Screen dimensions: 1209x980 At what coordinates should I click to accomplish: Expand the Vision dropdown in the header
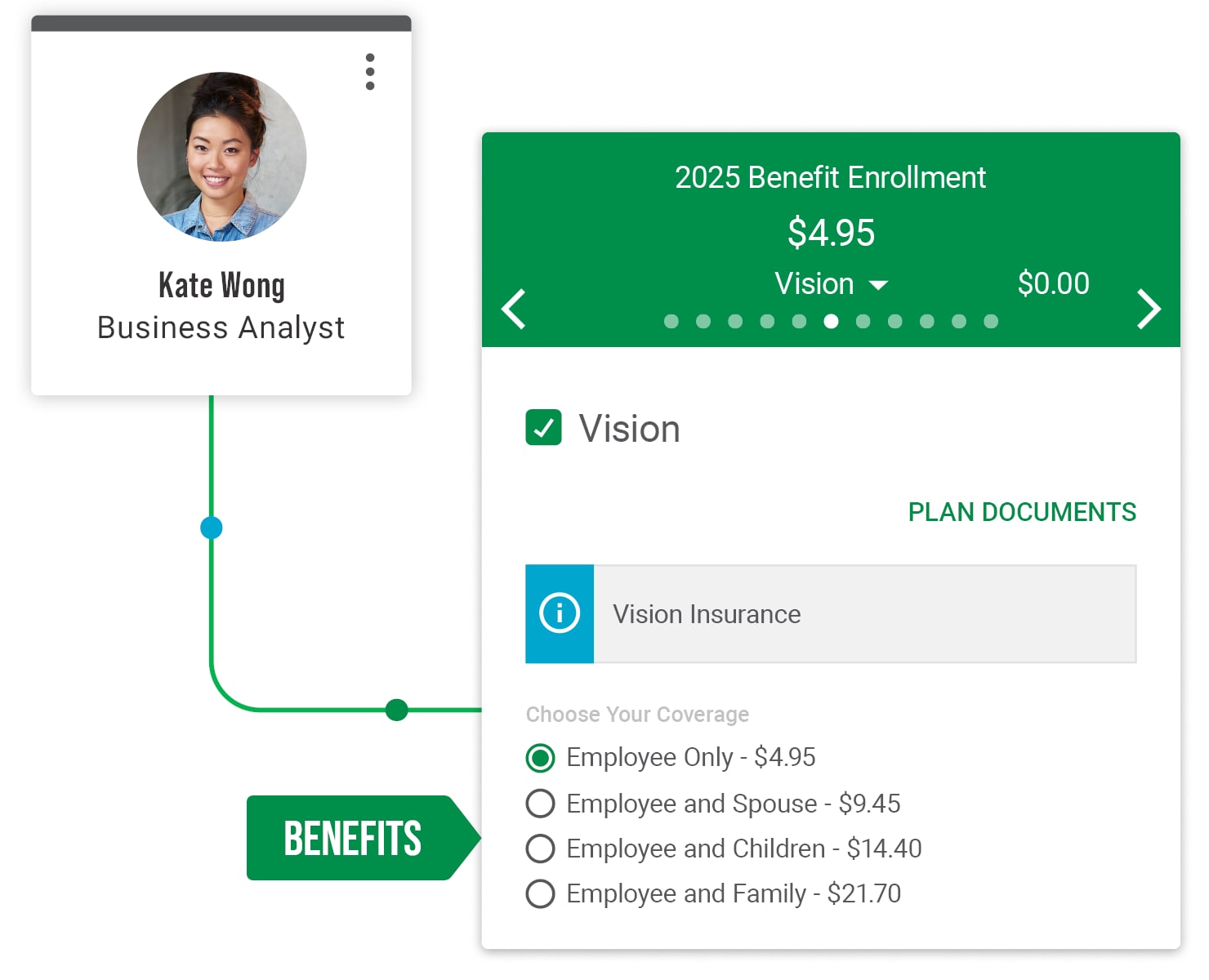[831, 284]
